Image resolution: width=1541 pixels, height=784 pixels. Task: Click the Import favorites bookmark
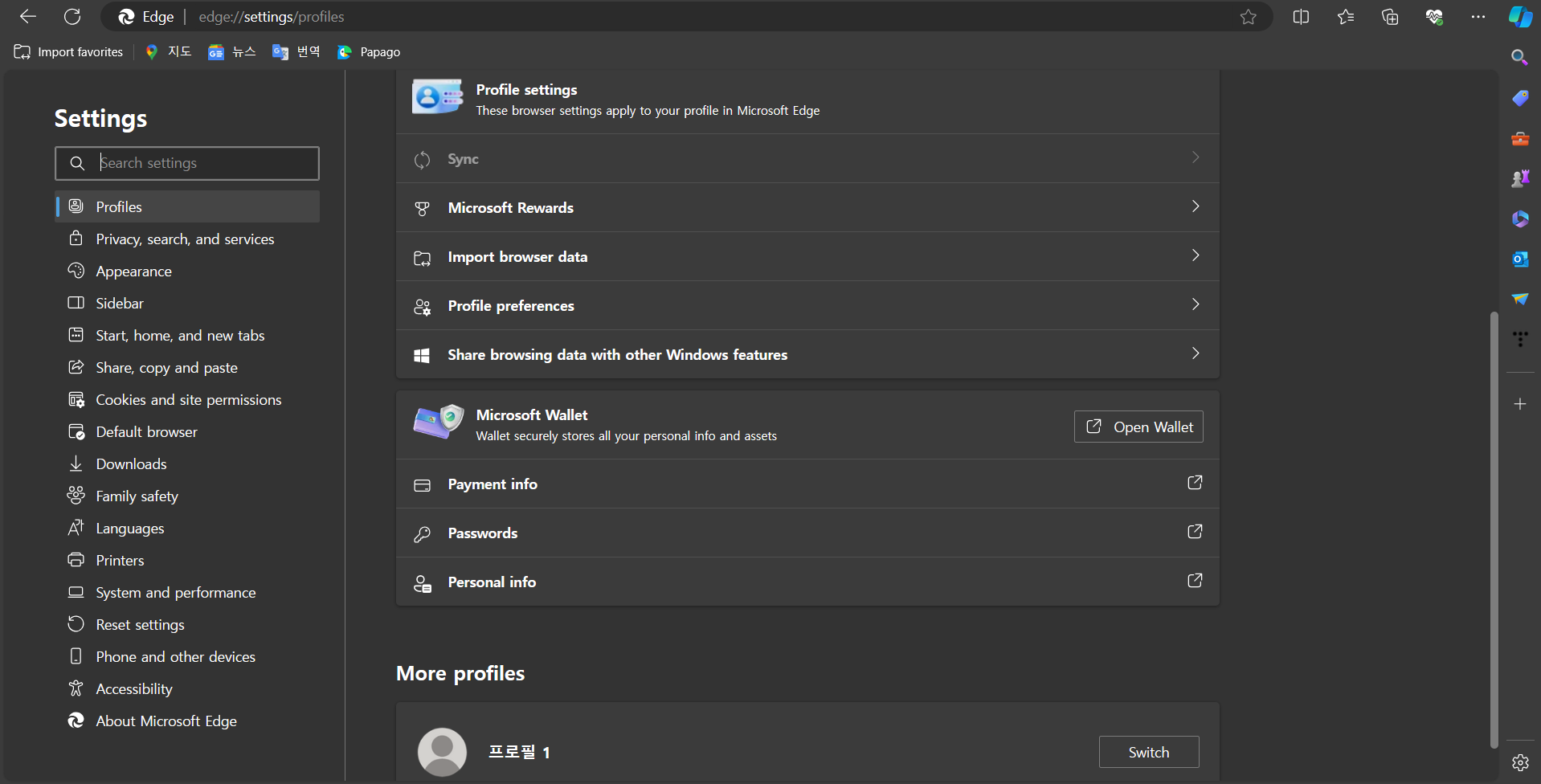tap(68, 52)
